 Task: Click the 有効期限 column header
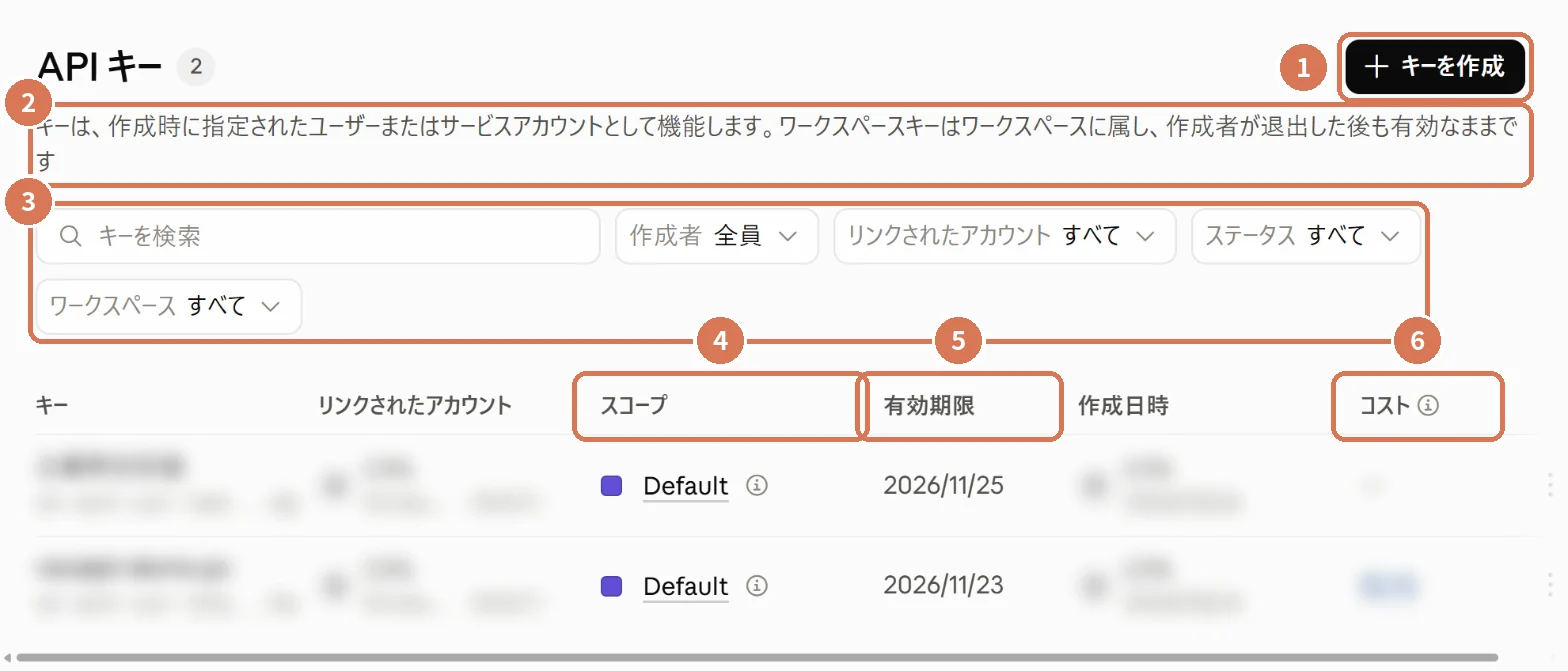tap(929, 405)
